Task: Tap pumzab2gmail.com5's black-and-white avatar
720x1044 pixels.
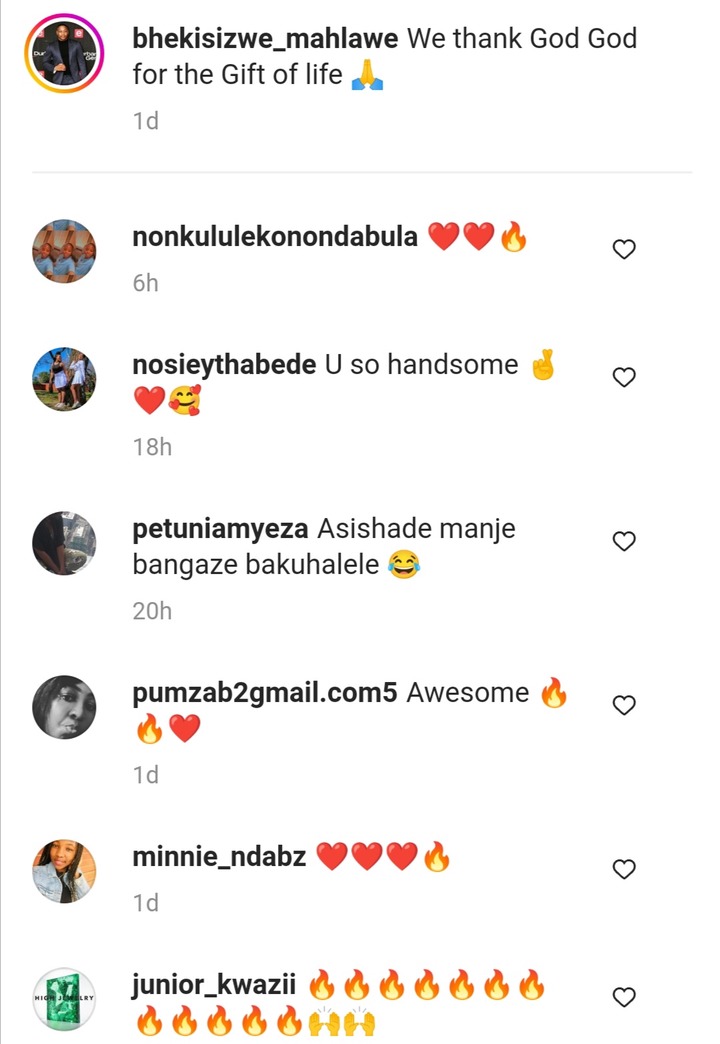Action: [64, 707]
